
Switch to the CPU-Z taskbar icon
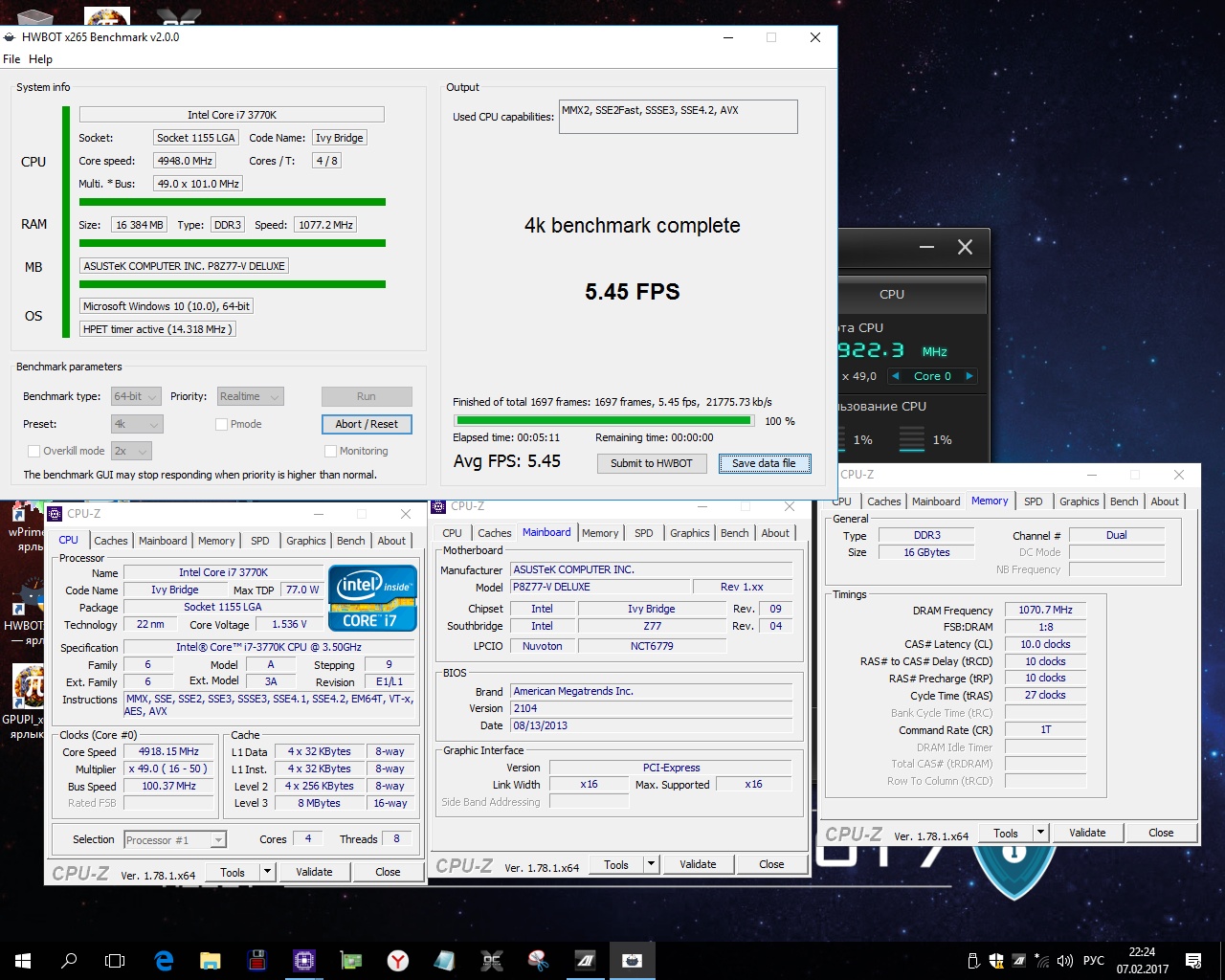[304, 960]
